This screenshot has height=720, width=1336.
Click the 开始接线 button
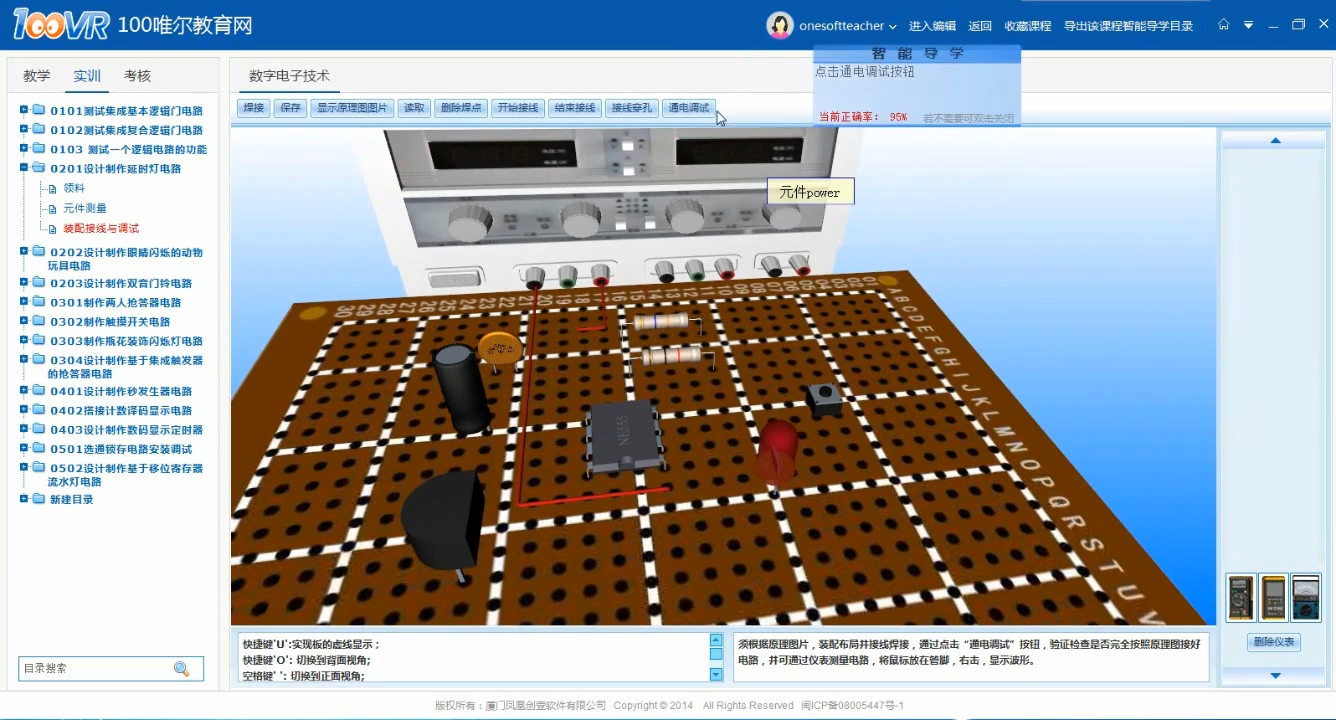tap(517, 108)
